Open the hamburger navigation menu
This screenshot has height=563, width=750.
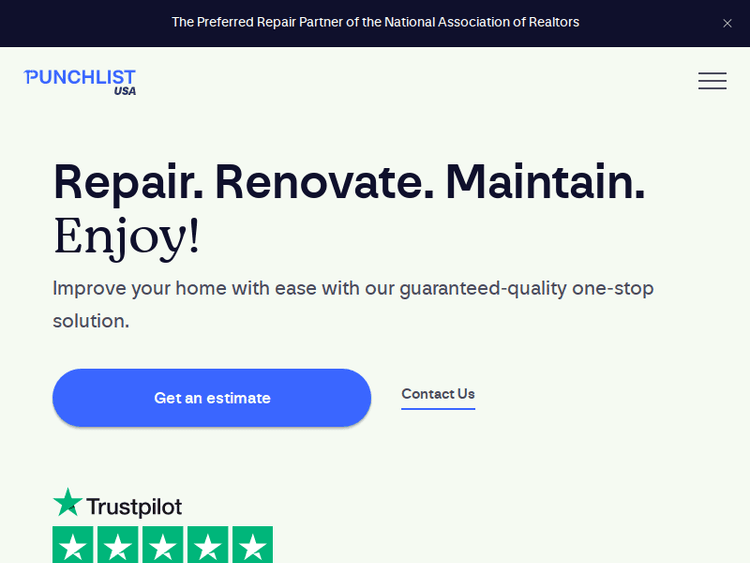(712, 81)
